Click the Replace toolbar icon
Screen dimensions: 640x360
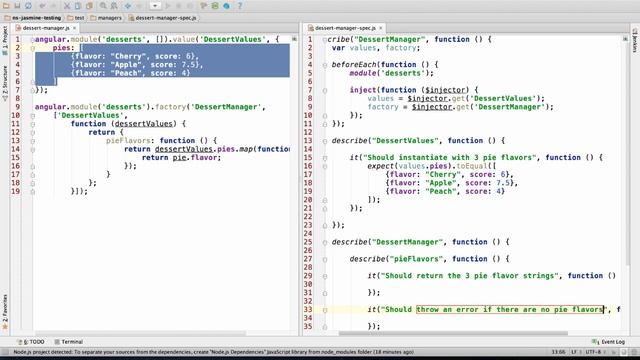[x=114, y=6]
